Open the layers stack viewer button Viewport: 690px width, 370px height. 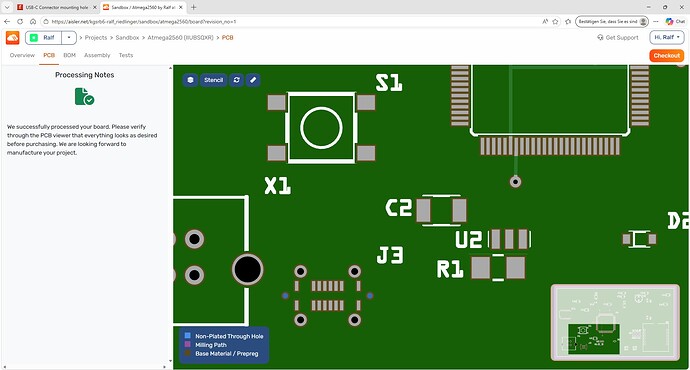tap(190, 80)
